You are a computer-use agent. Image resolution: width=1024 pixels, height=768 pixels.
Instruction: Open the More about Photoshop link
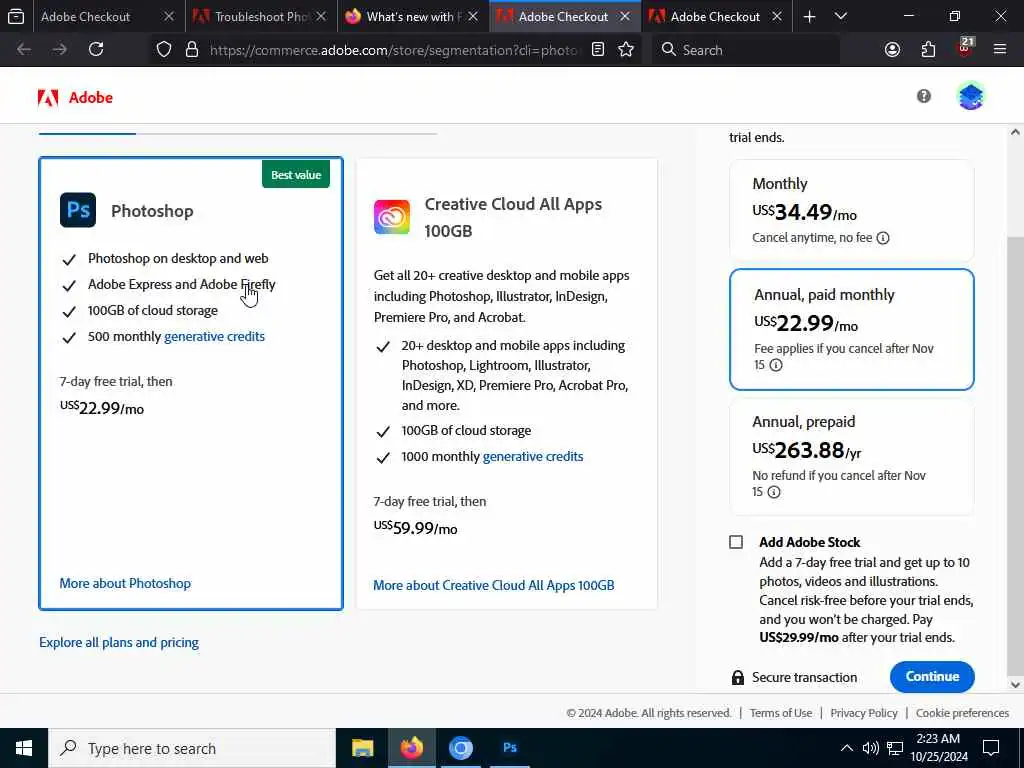125,583
